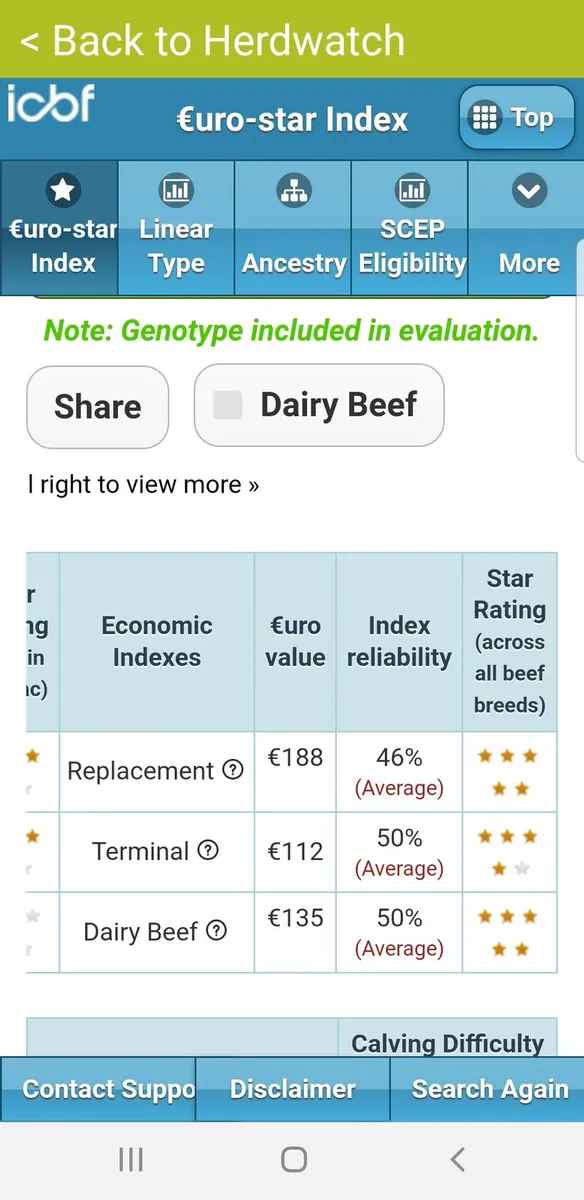Open help icon next to Terminal

tap(208, 850)
